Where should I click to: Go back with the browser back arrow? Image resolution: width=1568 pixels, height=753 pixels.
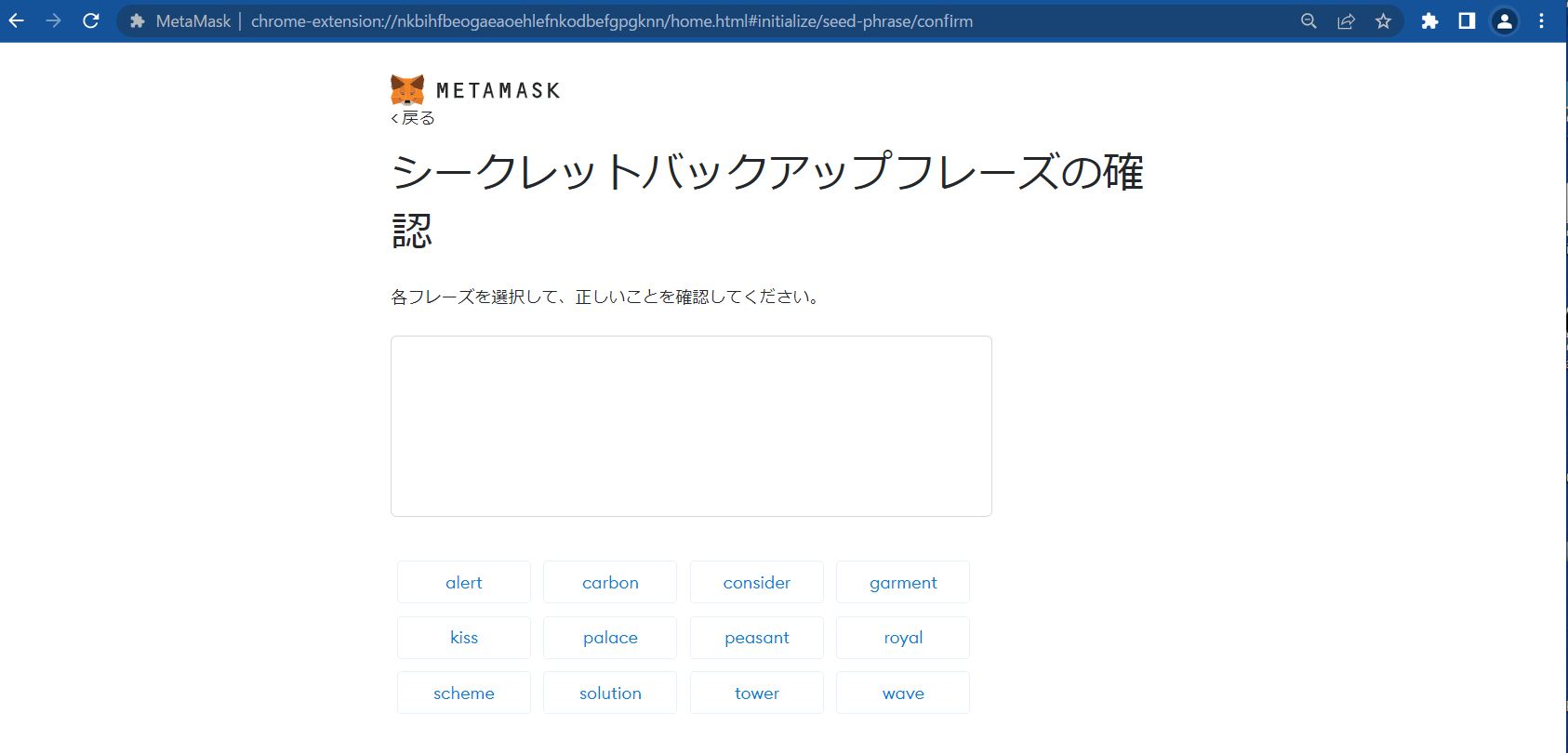coord(17,20)
